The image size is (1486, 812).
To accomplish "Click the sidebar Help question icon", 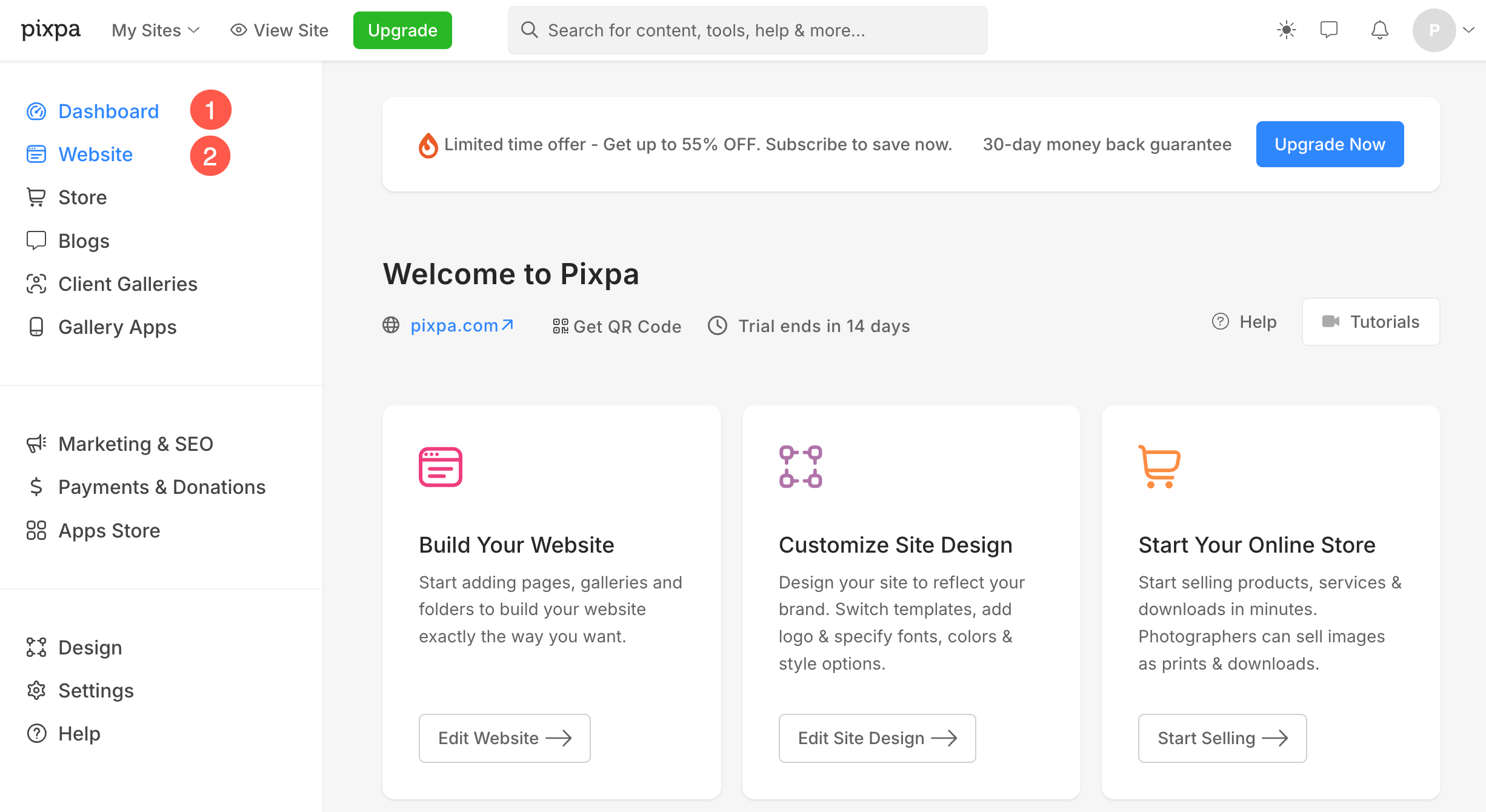I will tap(36, 733).
